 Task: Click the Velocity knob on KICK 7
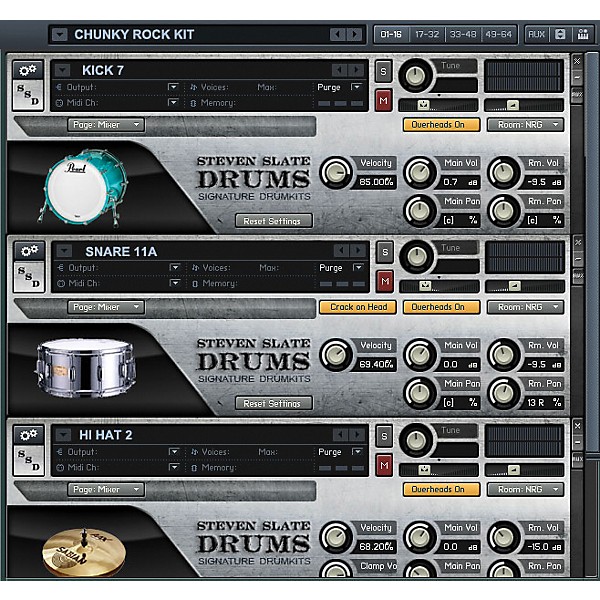pos(336,173)
